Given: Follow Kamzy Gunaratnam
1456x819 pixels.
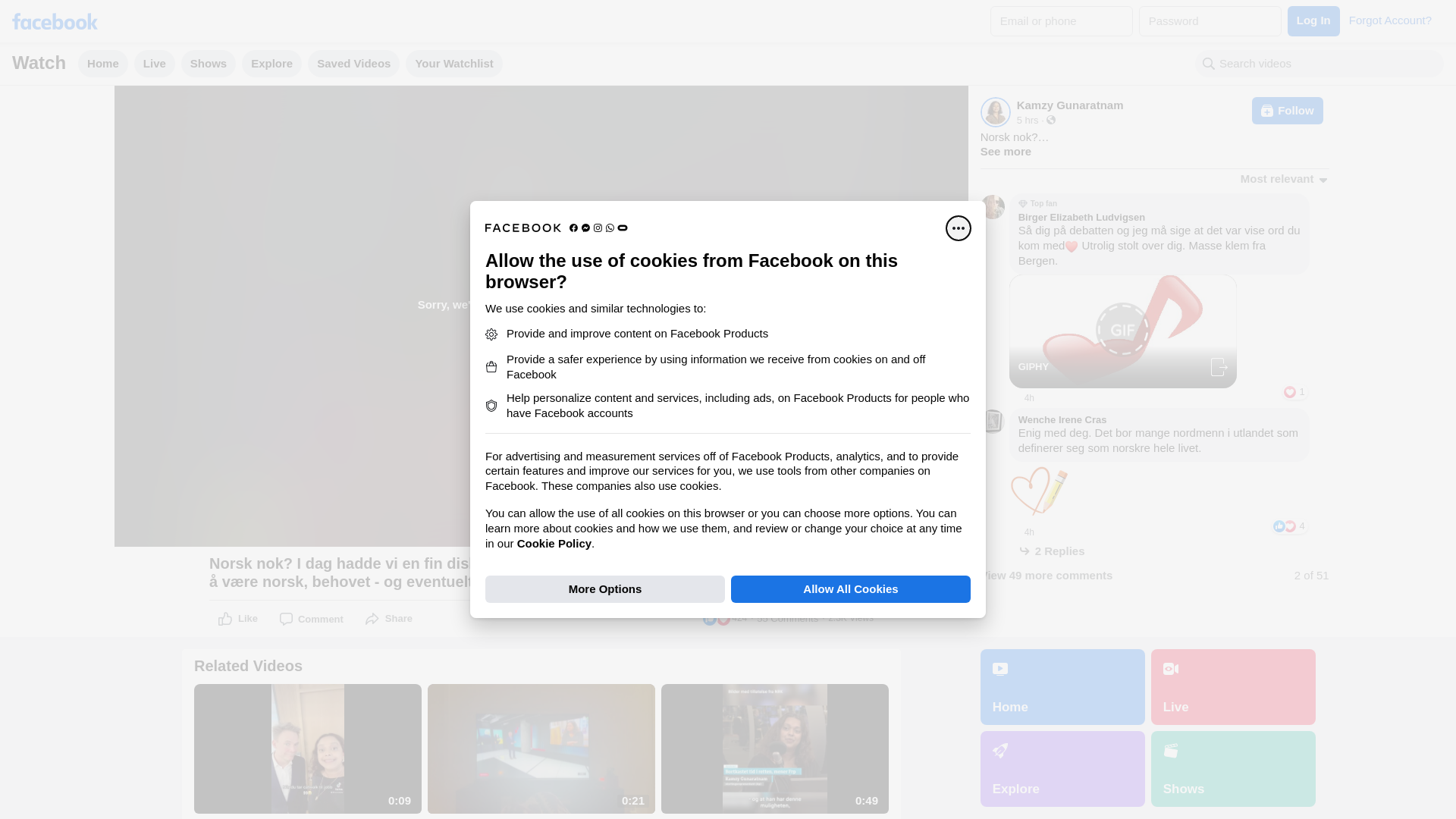Looking at the screenshot, I should point(1287,111).
